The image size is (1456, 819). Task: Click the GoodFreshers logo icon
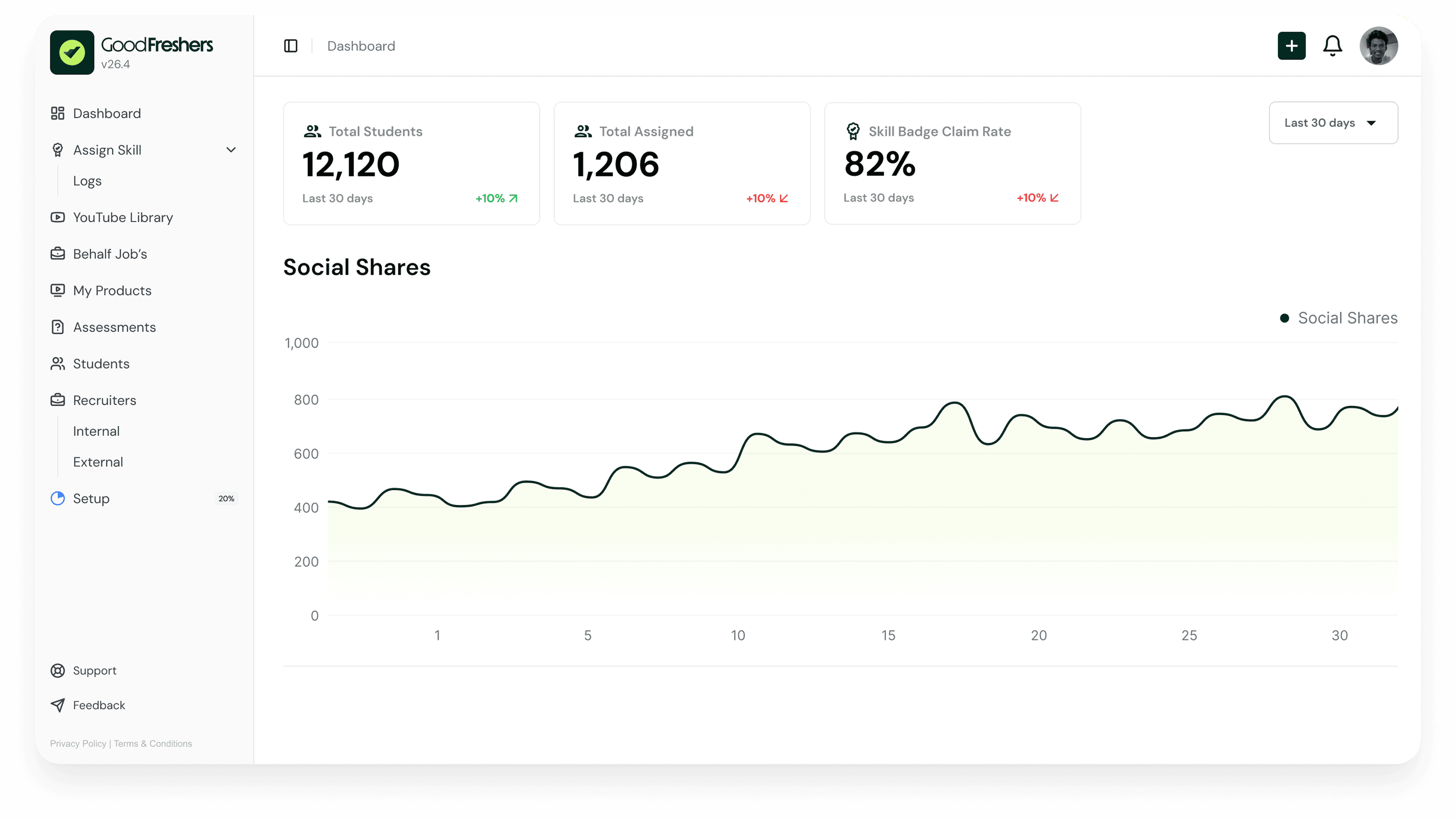(72, 52)
